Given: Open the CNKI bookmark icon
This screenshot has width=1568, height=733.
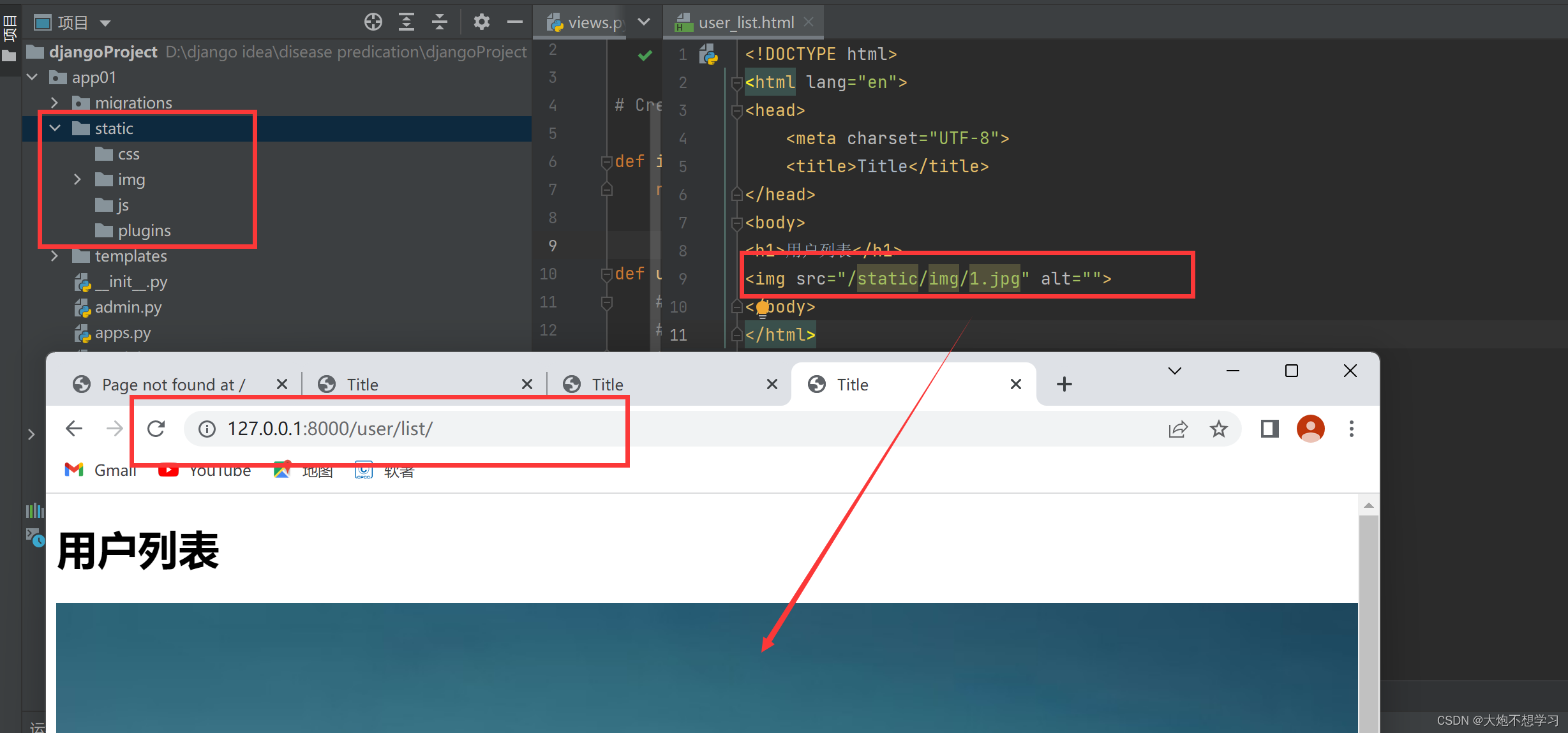Looking at the screenshot, I should [363, 471].
